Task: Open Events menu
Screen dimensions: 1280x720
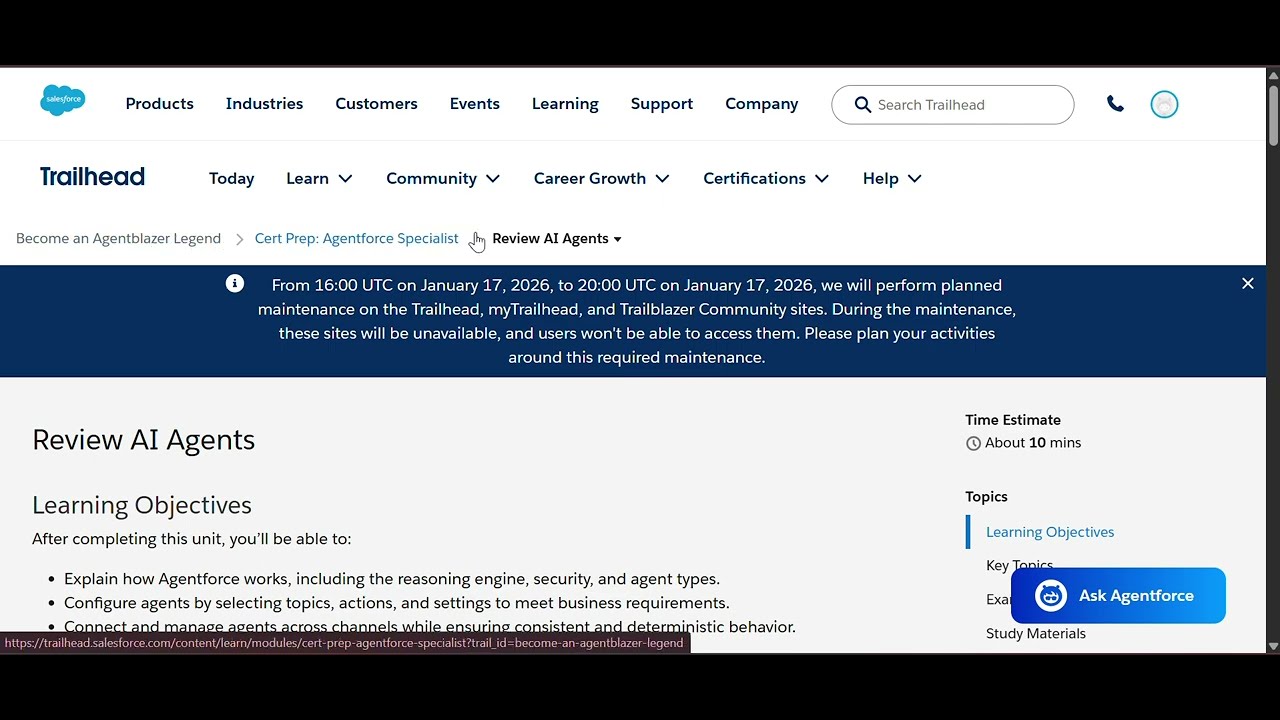Action: [474, 104]
